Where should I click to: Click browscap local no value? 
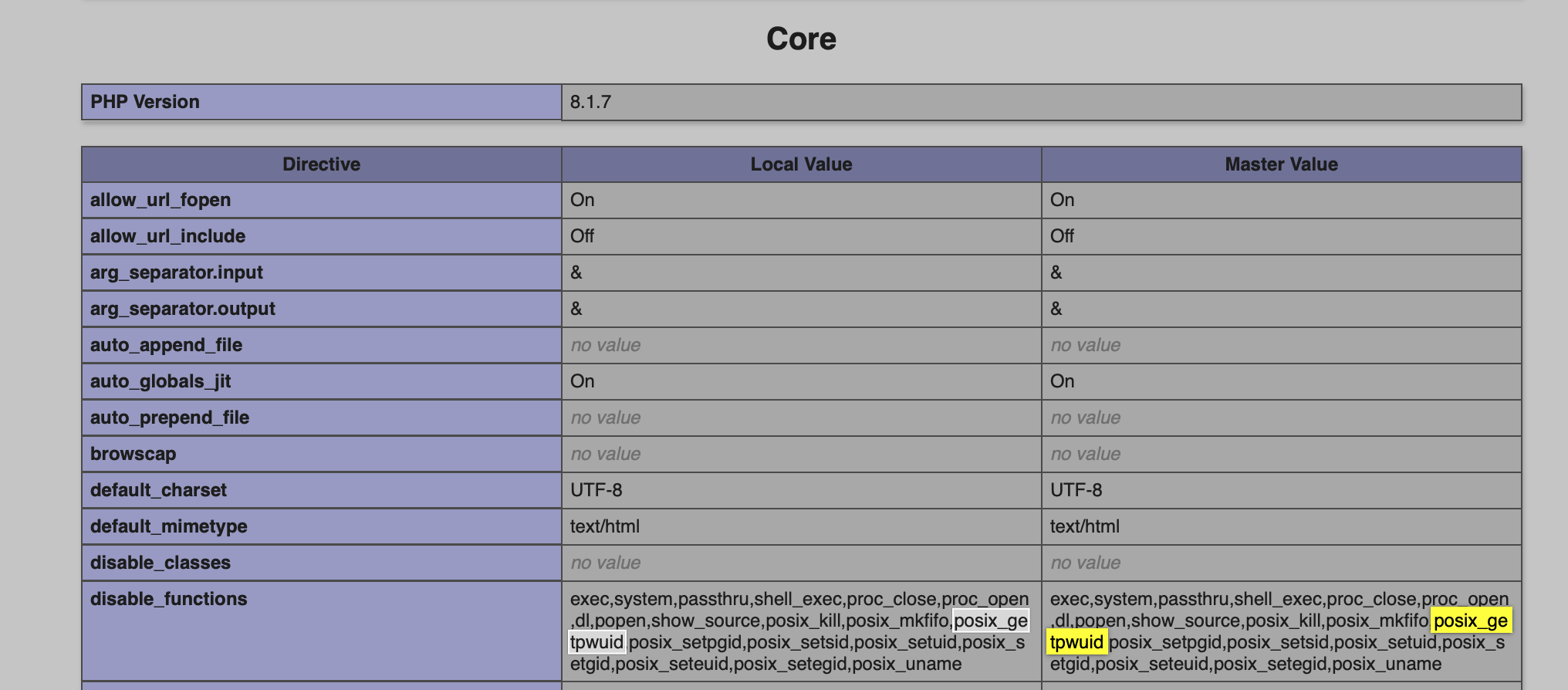[606, 454]
